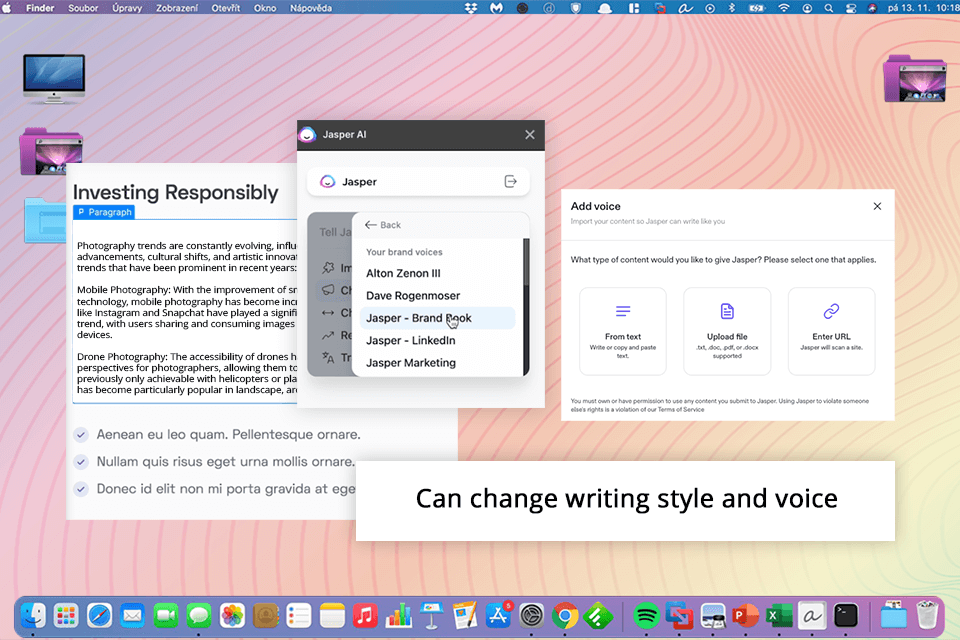Launch Google Chrome from the dock

564,616
